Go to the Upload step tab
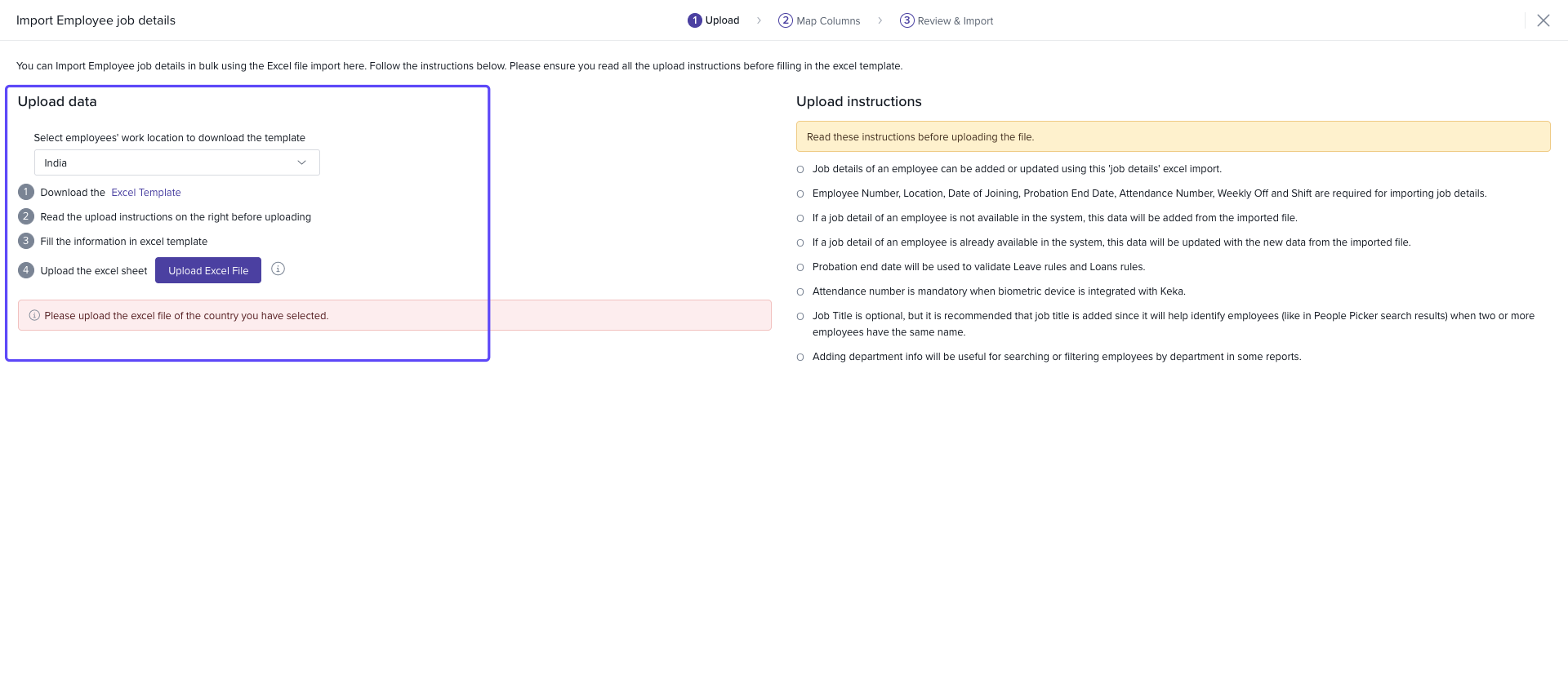This screenshot has width=1568, height=698. coord(722,20)
